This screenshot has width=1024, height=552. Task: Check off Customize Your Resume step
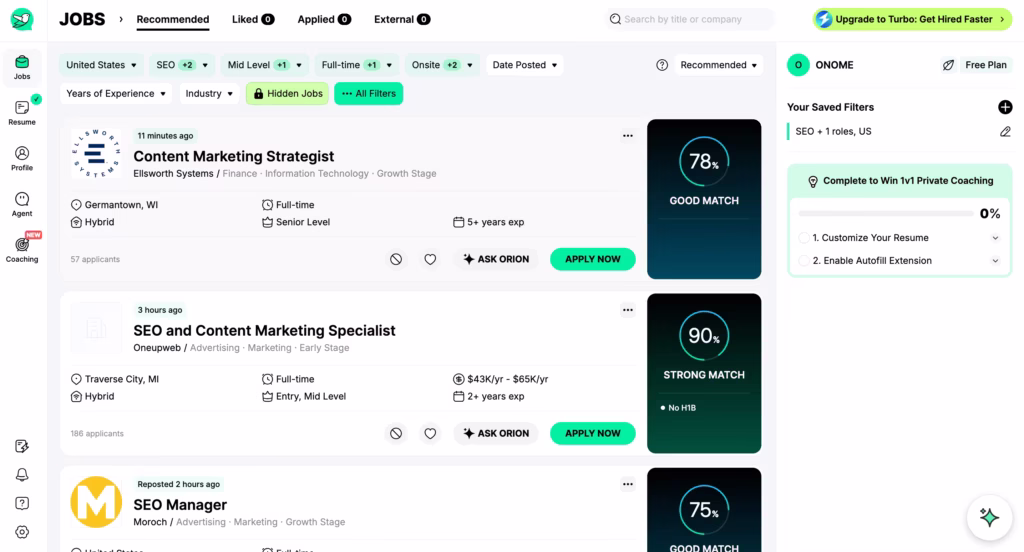(x=804, y=238)
